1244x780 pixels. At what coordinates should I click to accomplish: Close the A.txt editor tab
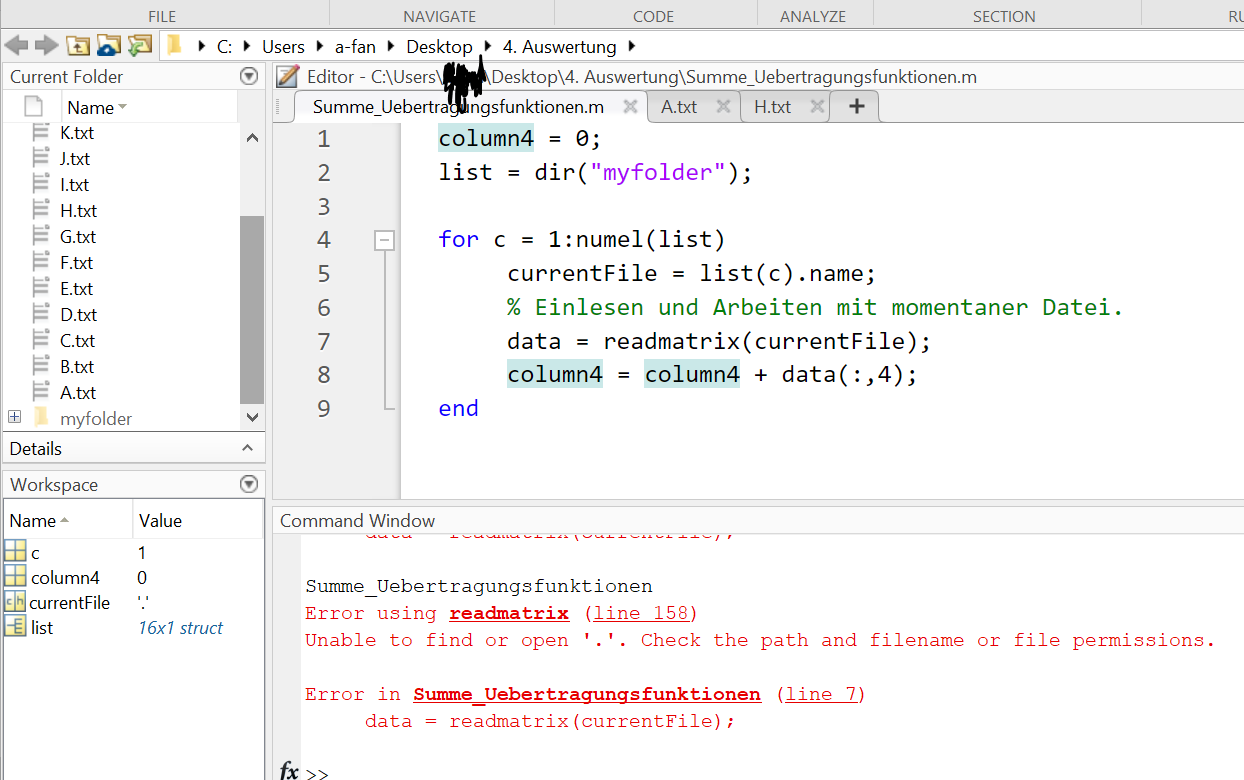coord(723,107)
